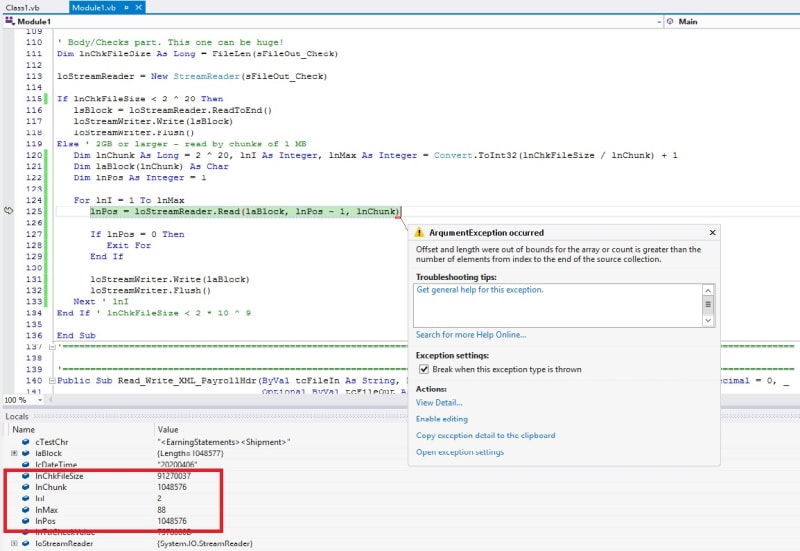Open the 100 % zoom dropdown
The image size is (800, 551).
tap(40, 400)
